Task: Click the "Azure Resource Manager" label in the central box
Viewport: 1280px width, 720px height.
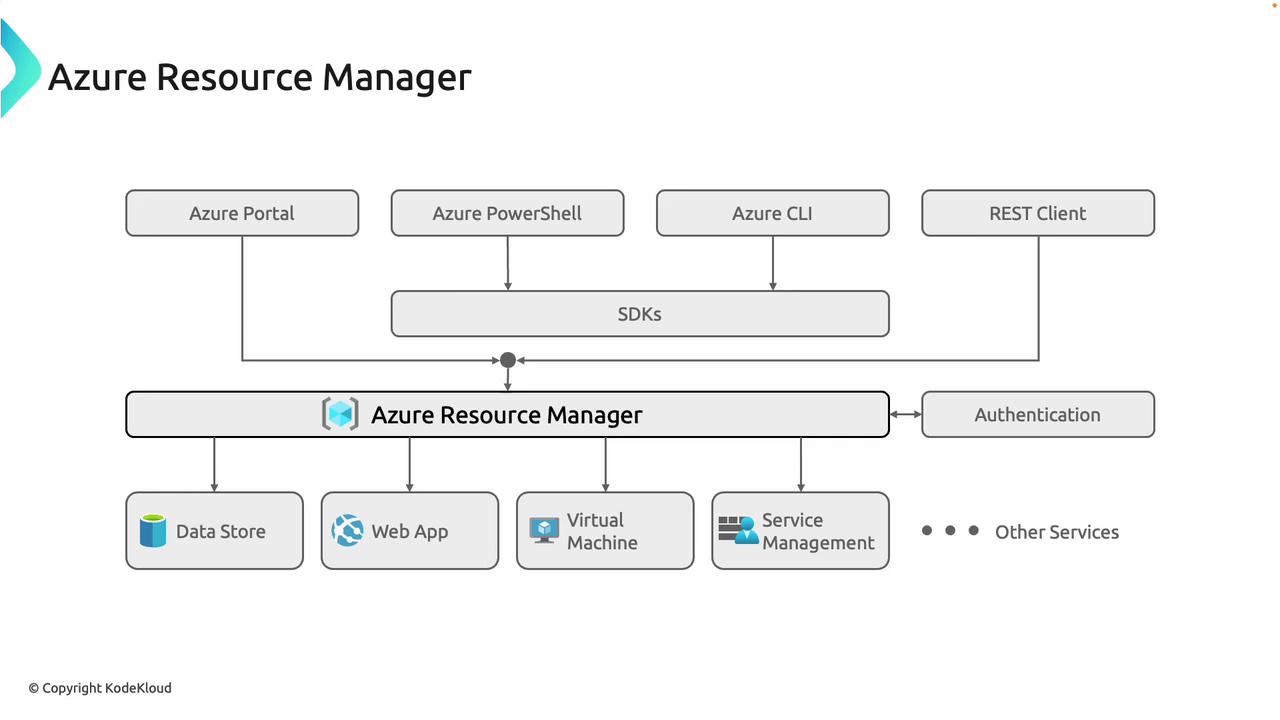Action: pyautogui.click(x=507, y=415)
